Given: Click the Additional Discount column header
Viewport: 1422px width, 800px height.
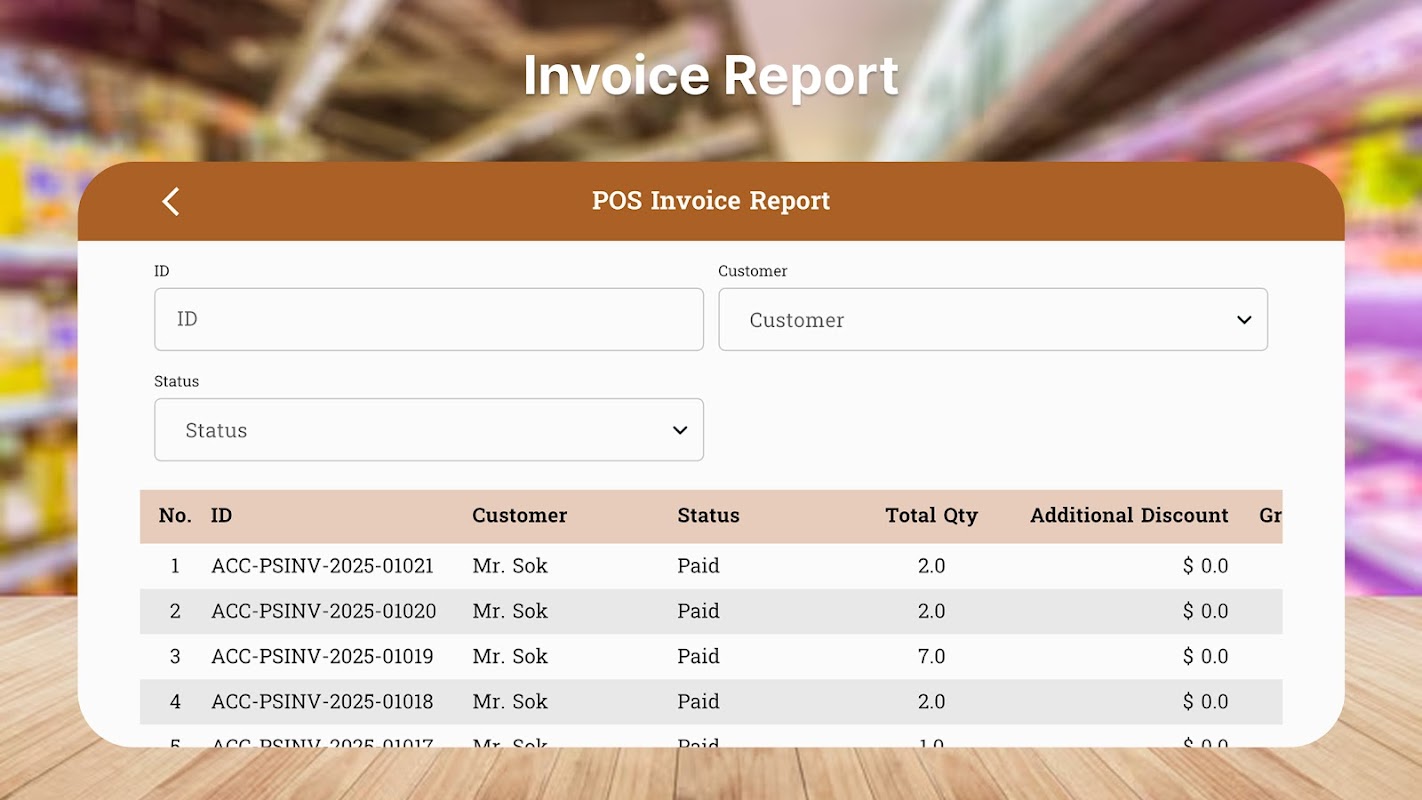Looking at the screenshot, I should [x=1129, y=516].
